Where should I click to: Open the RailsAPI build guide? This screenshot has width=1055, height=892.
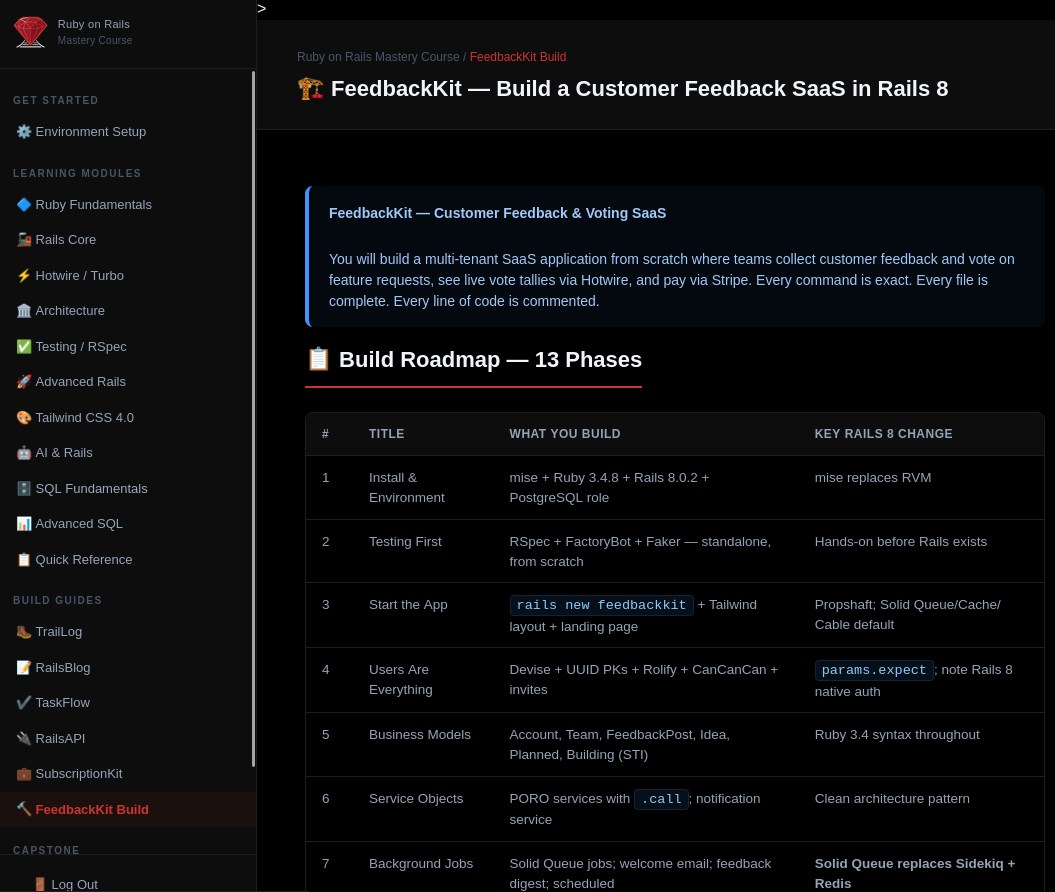pyautogui.click(x=128, y=739)
